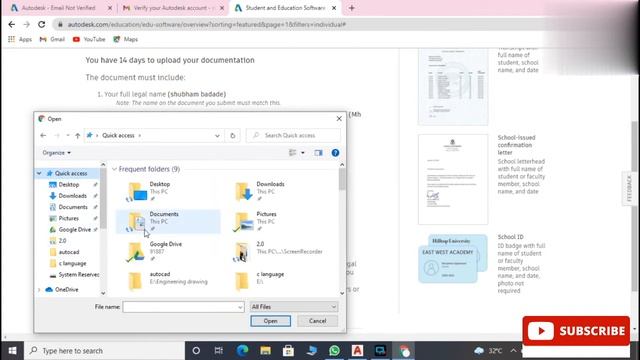
Task: Go back in the Open dialog
Action: pos(43,136)
